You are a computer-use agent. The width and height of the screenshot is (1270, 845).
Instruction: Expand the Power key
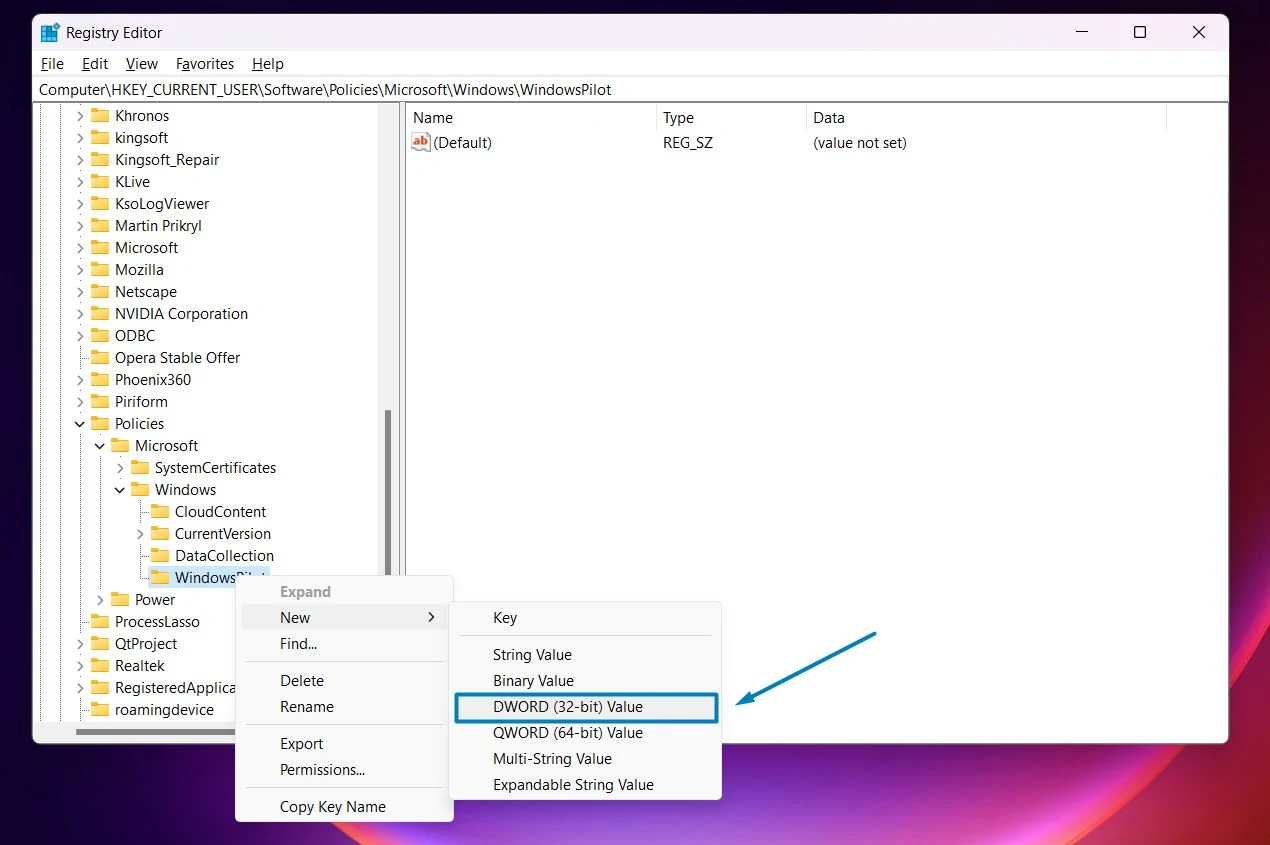point(100,599)
